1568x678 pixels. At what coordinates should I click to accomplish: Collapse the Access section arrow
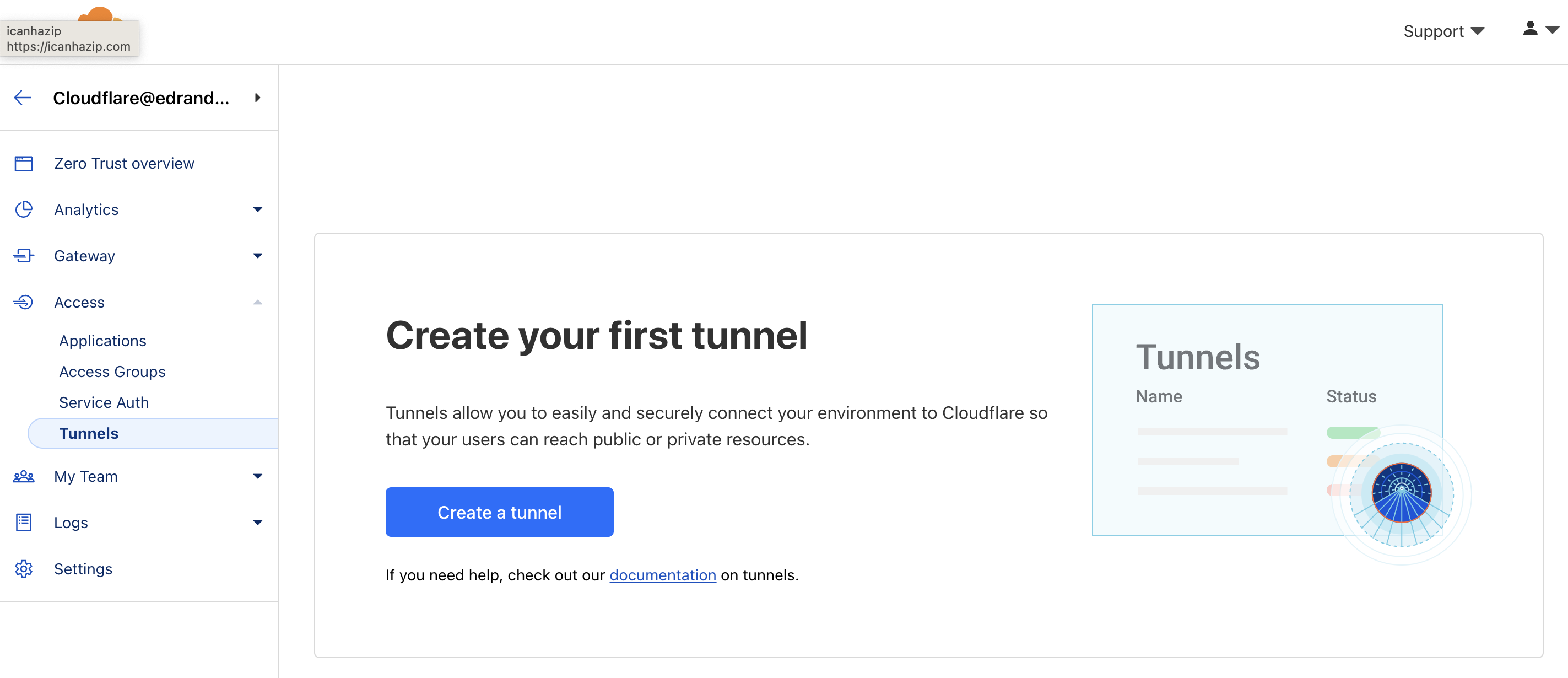coord(257,302)
